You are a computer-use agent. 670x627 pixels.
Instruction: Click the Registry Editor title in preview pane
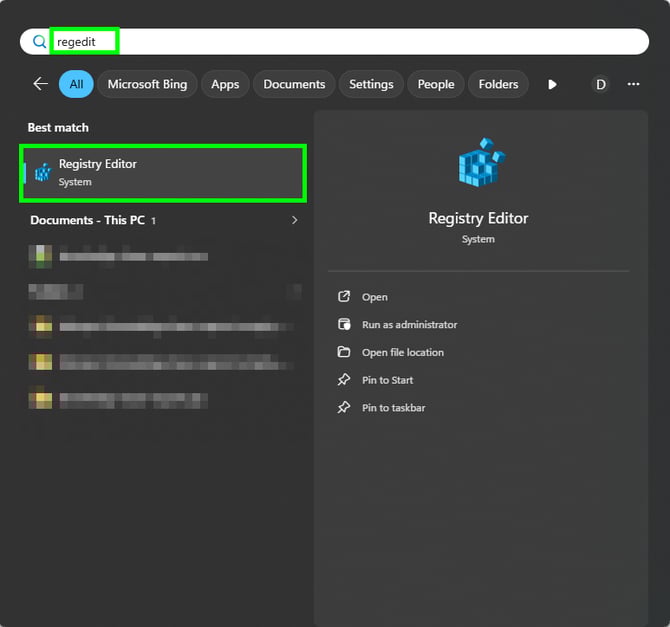pos(478,218)
